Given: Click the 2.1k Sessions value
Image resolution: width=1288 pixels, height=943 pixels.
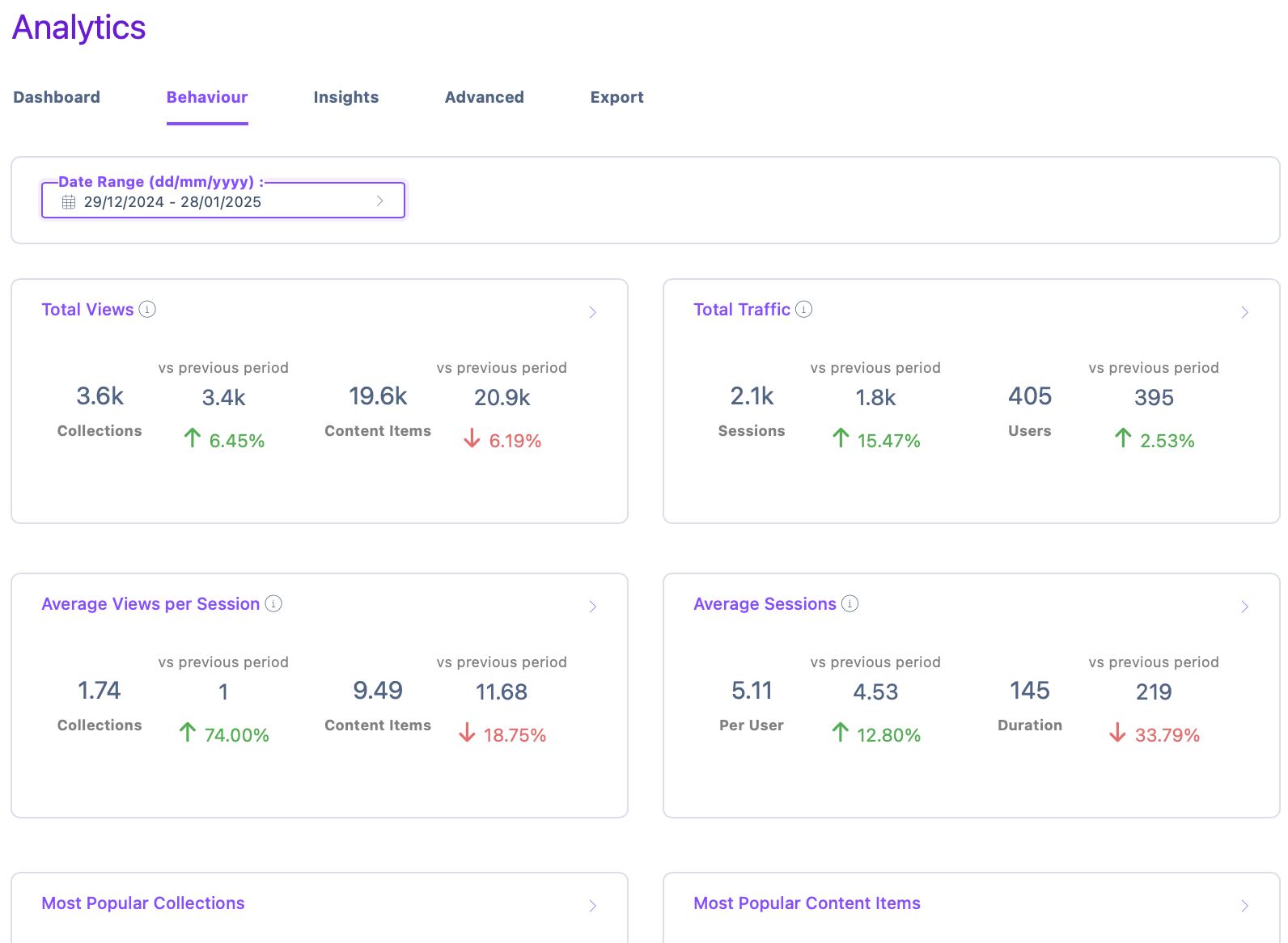Looking at the screenshot, I should click(752, 396).
